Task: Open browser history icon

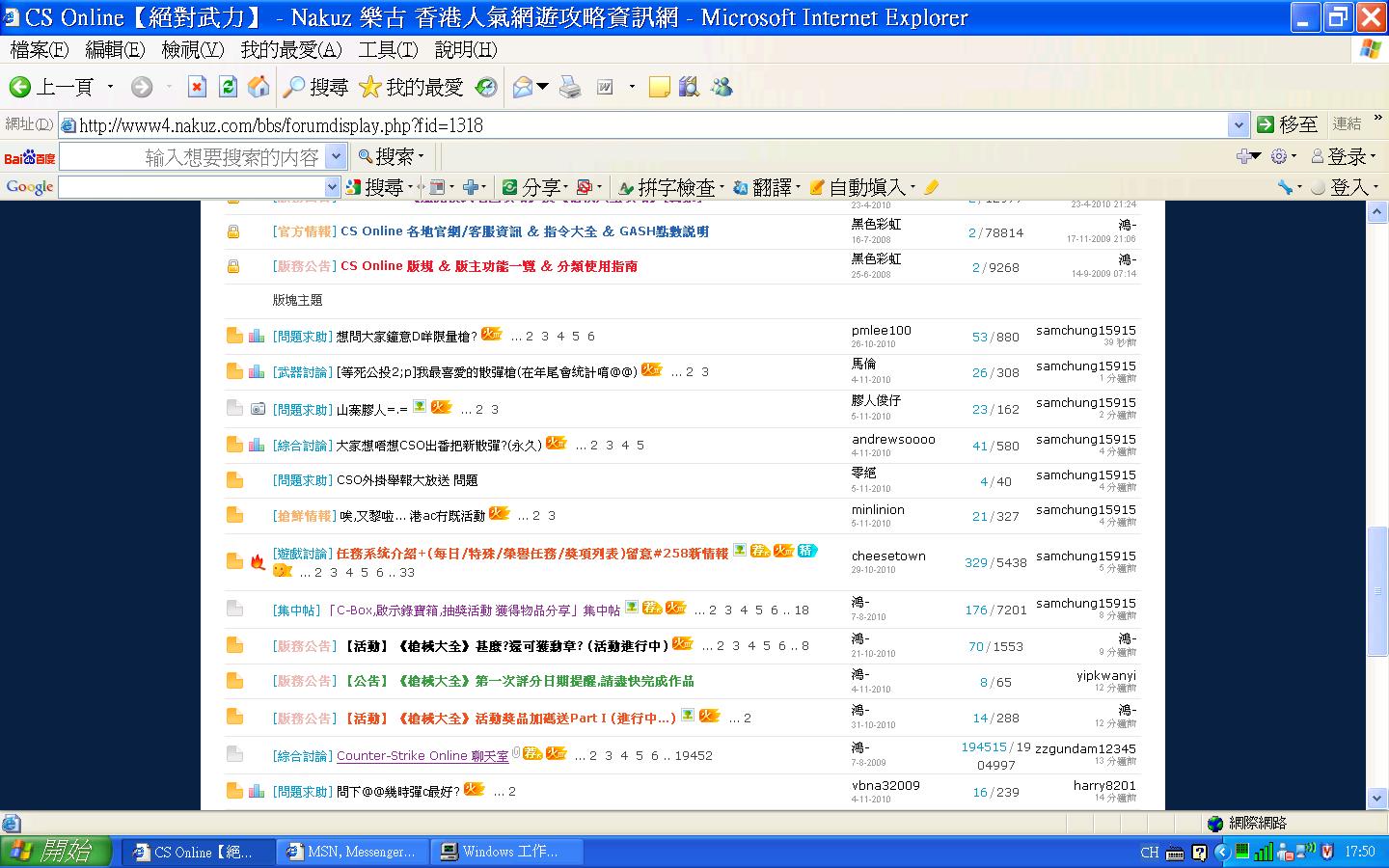Action: 487,88
